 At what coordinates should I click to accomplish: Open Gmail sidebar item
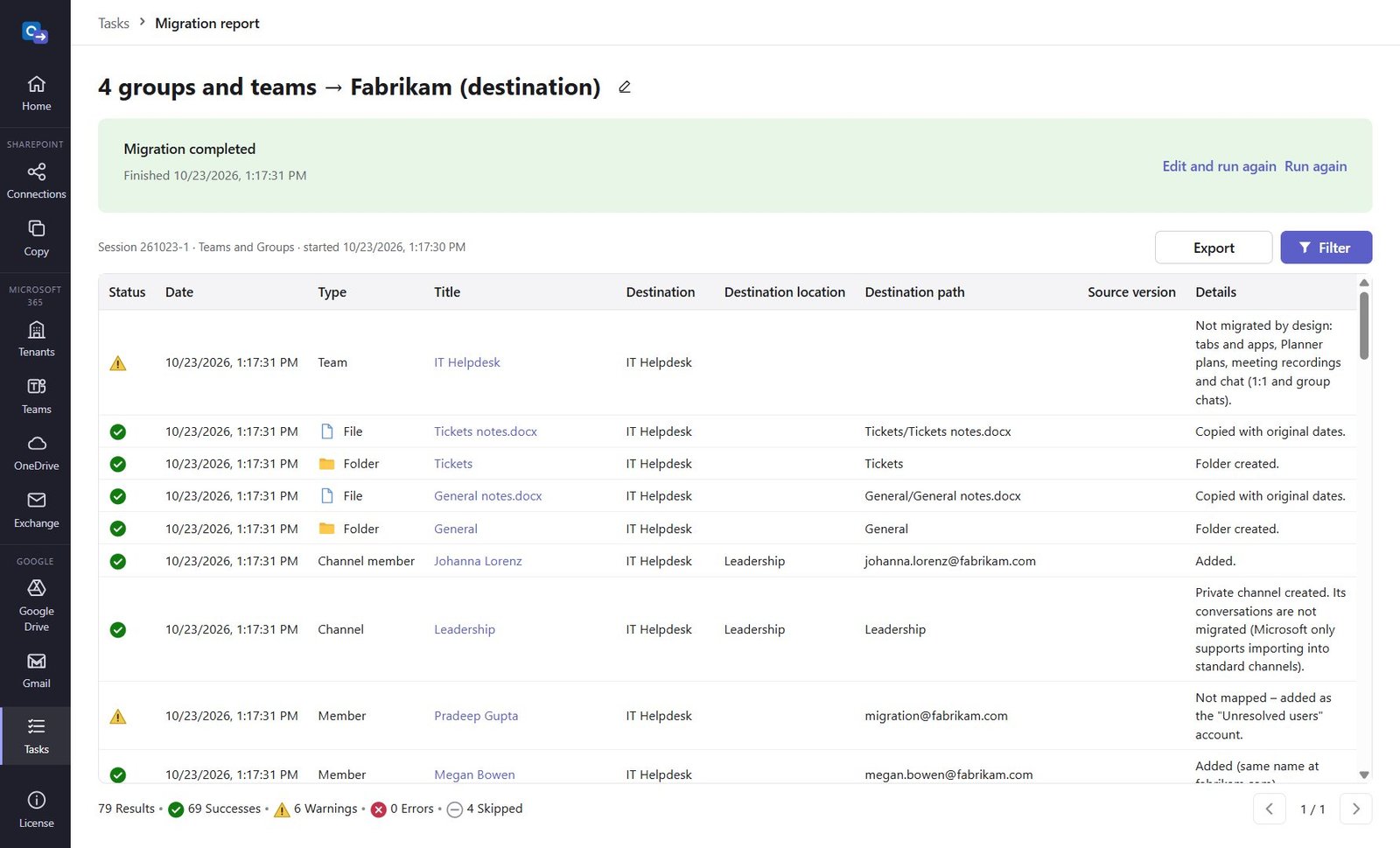(x=36, y=670)
